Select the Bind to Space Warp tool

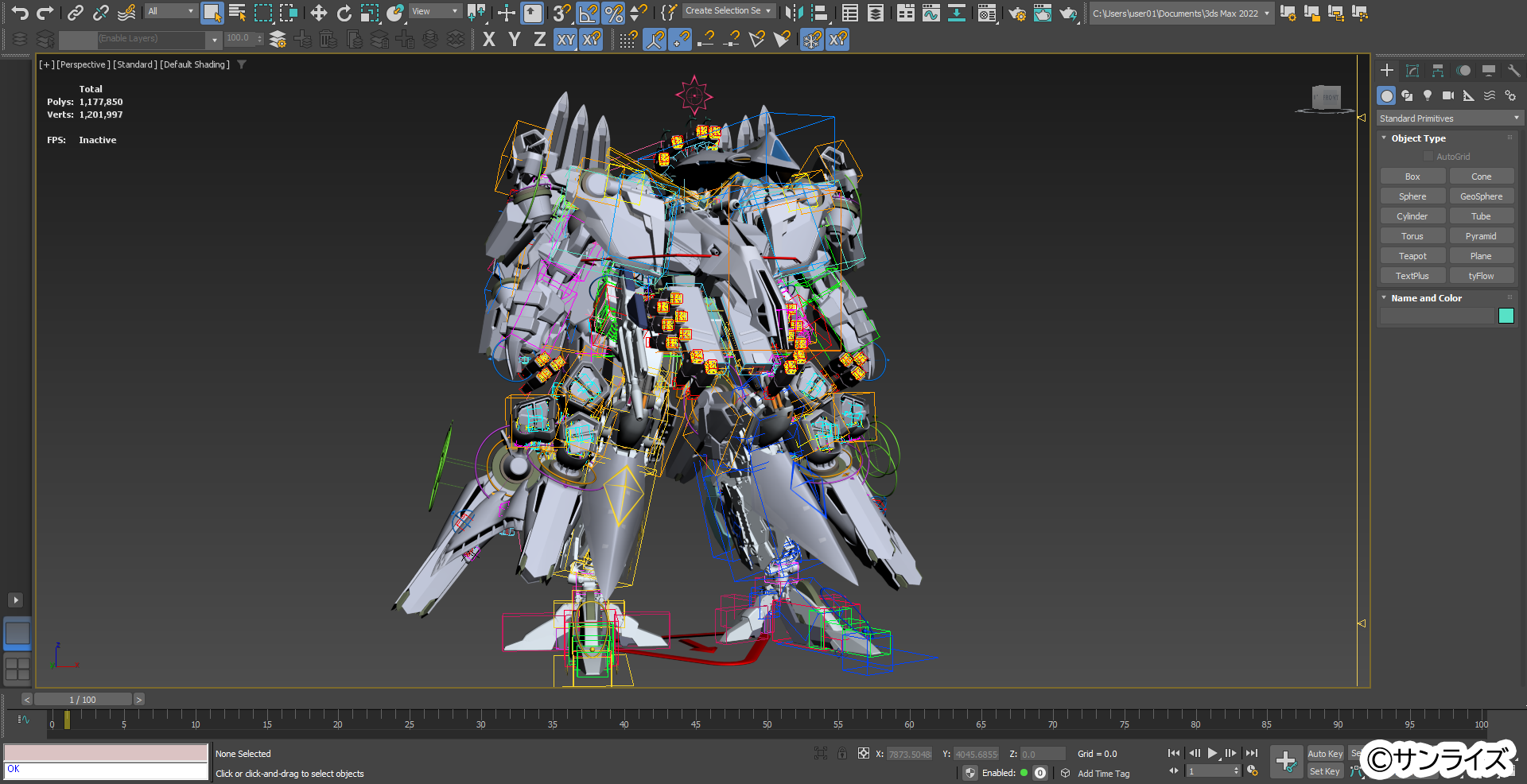126,13
